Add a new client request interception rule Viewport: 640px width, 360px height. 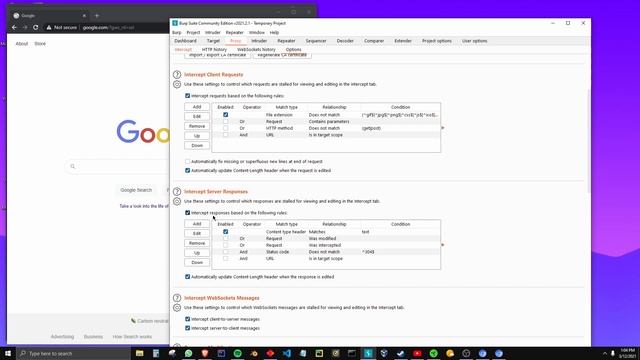197,107
